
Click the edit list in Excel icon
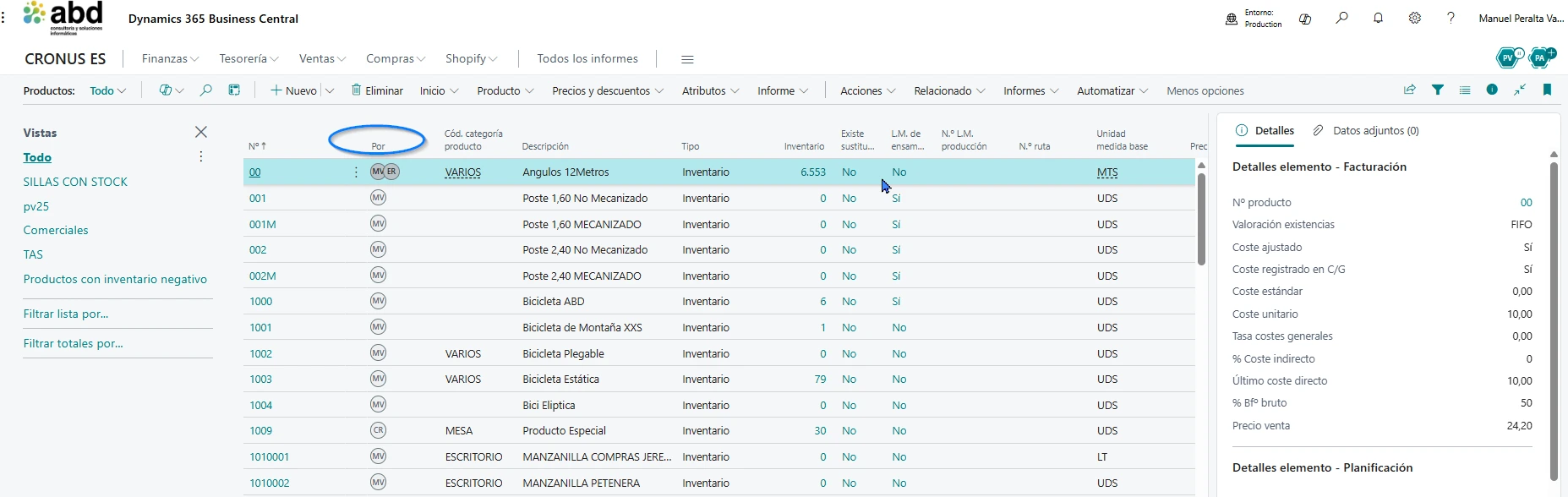click(234, 90)
